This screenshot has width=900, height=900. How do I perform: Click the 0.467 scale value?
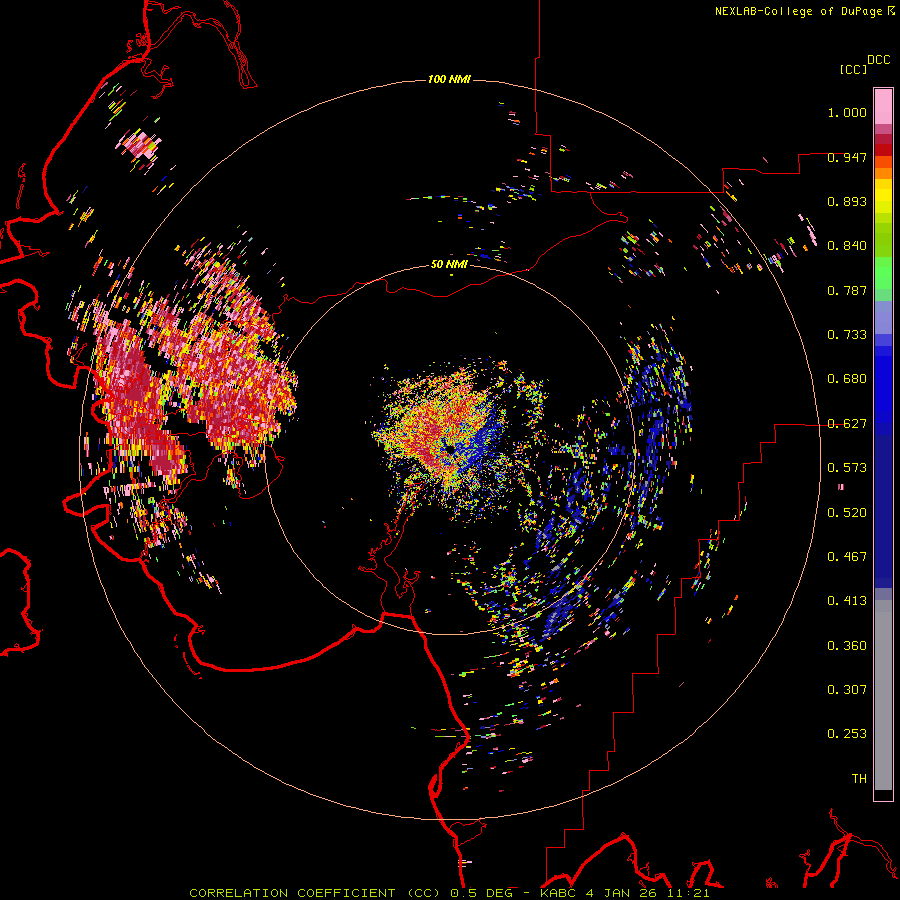pos(847,557)
